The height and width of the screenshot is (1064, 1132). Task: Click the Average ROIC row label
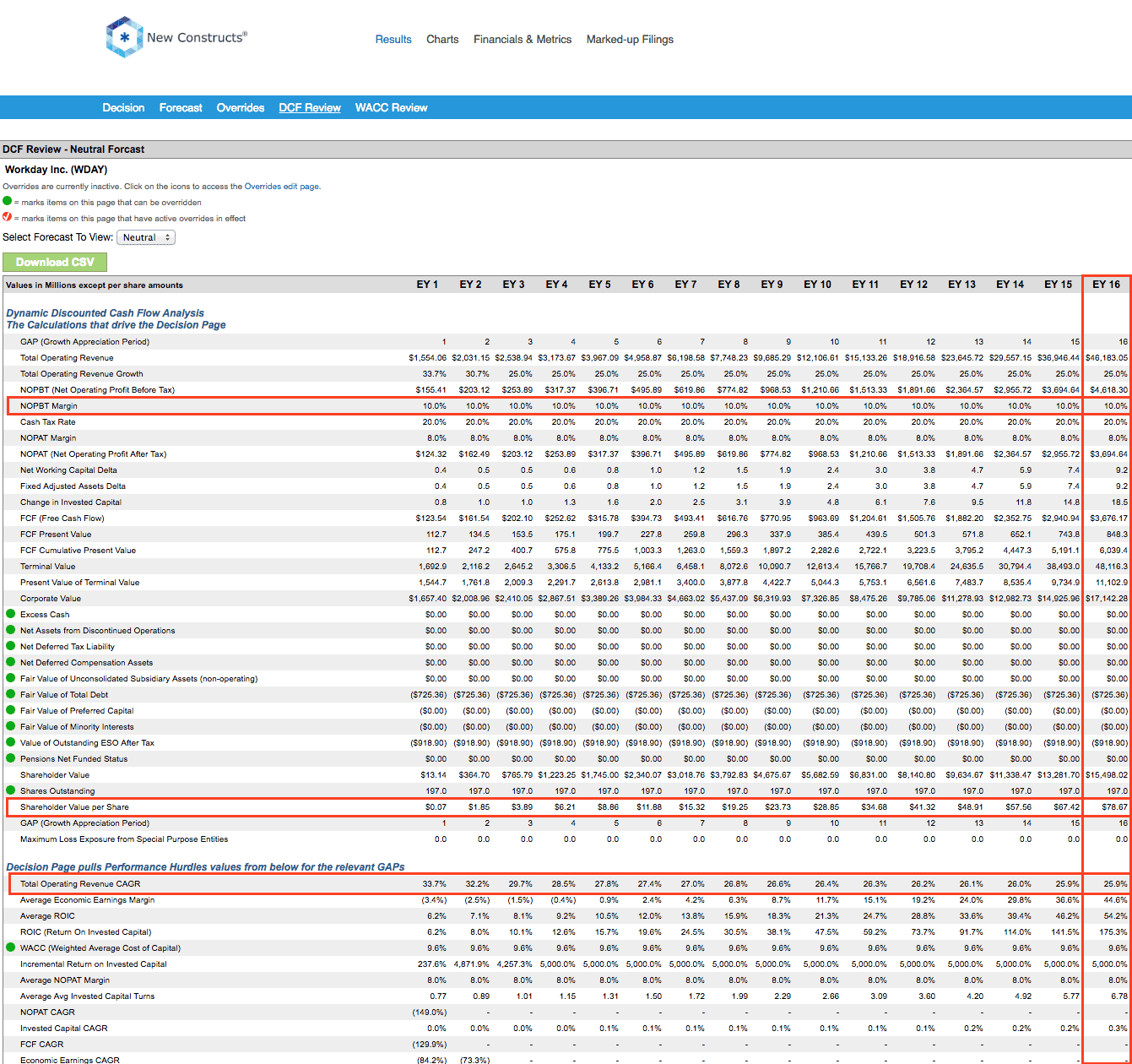click(47, 916)
